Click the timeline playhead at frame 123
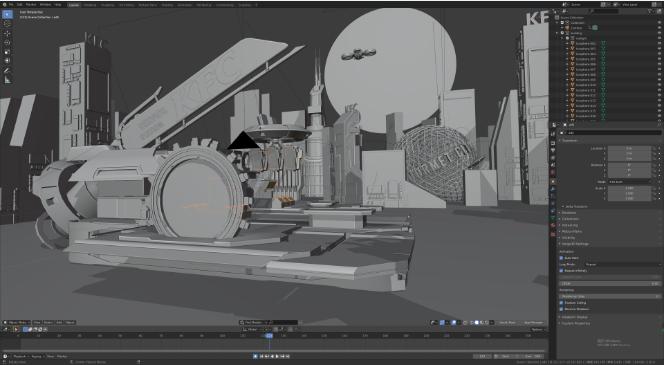 [269, 335]
